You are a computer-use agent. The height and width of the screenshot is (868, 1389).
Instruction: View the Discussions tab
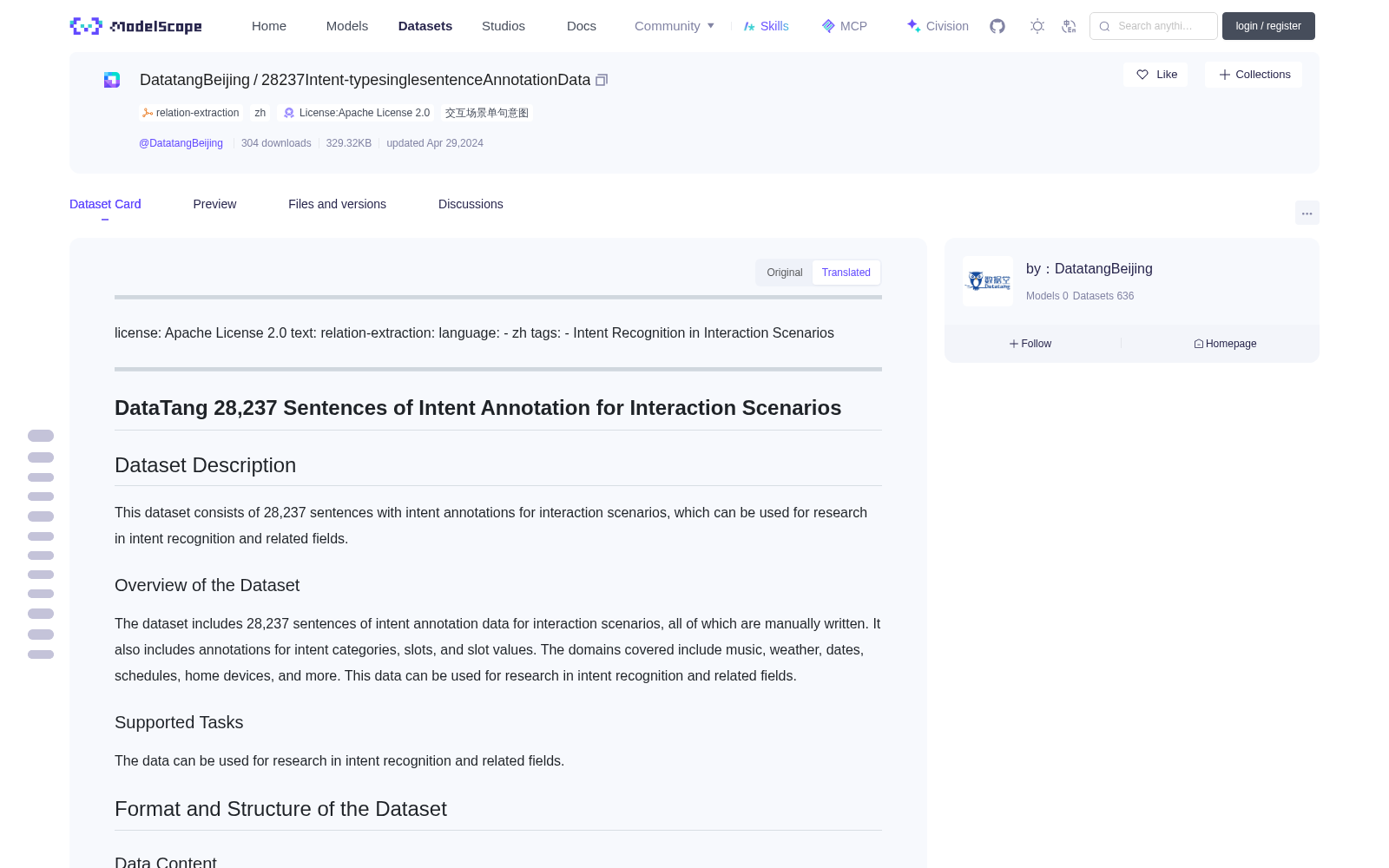(x=471, y=204)
